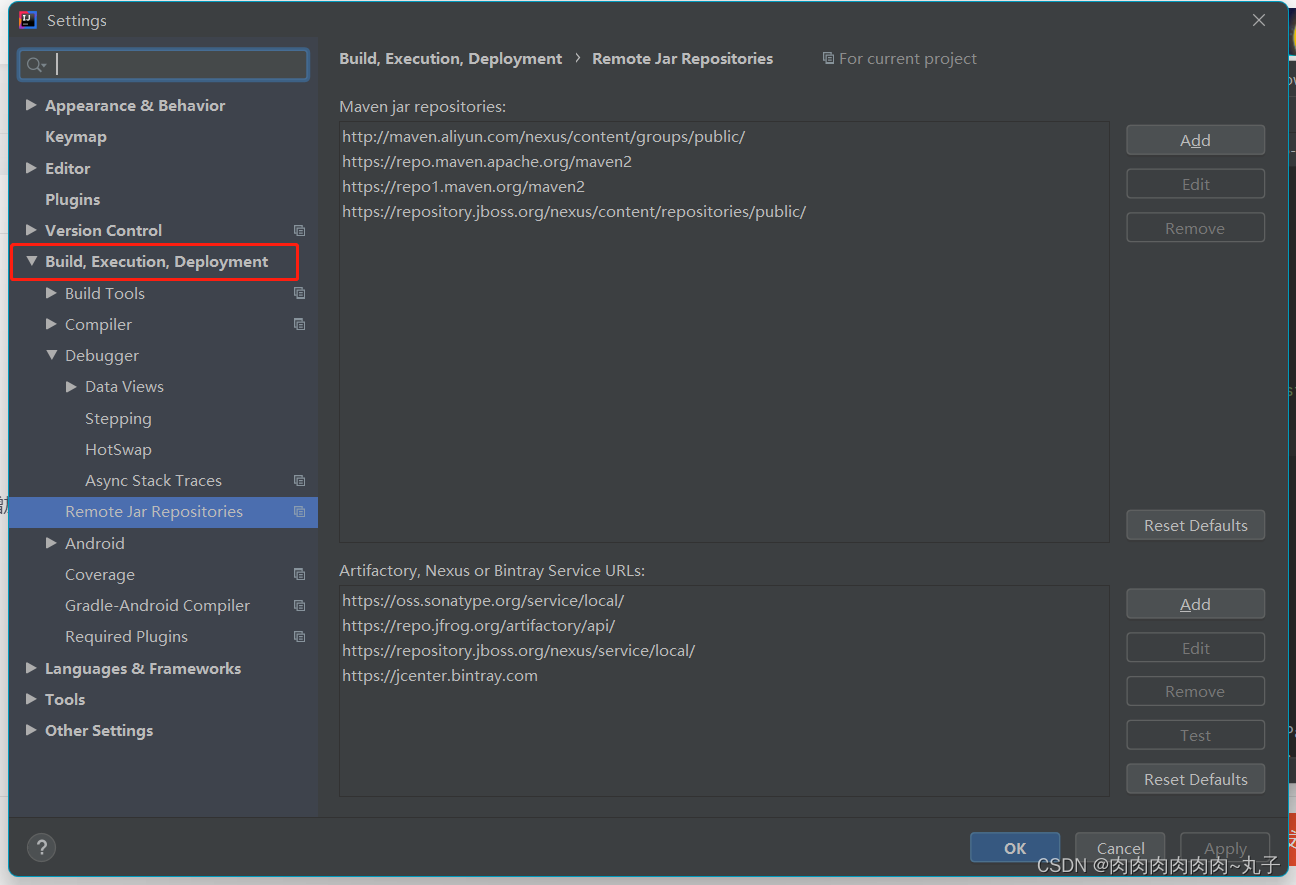Reset Defaults for Maven jar repositories
This screenshot has height=885, width=1296.
[x=1195, y=525]
